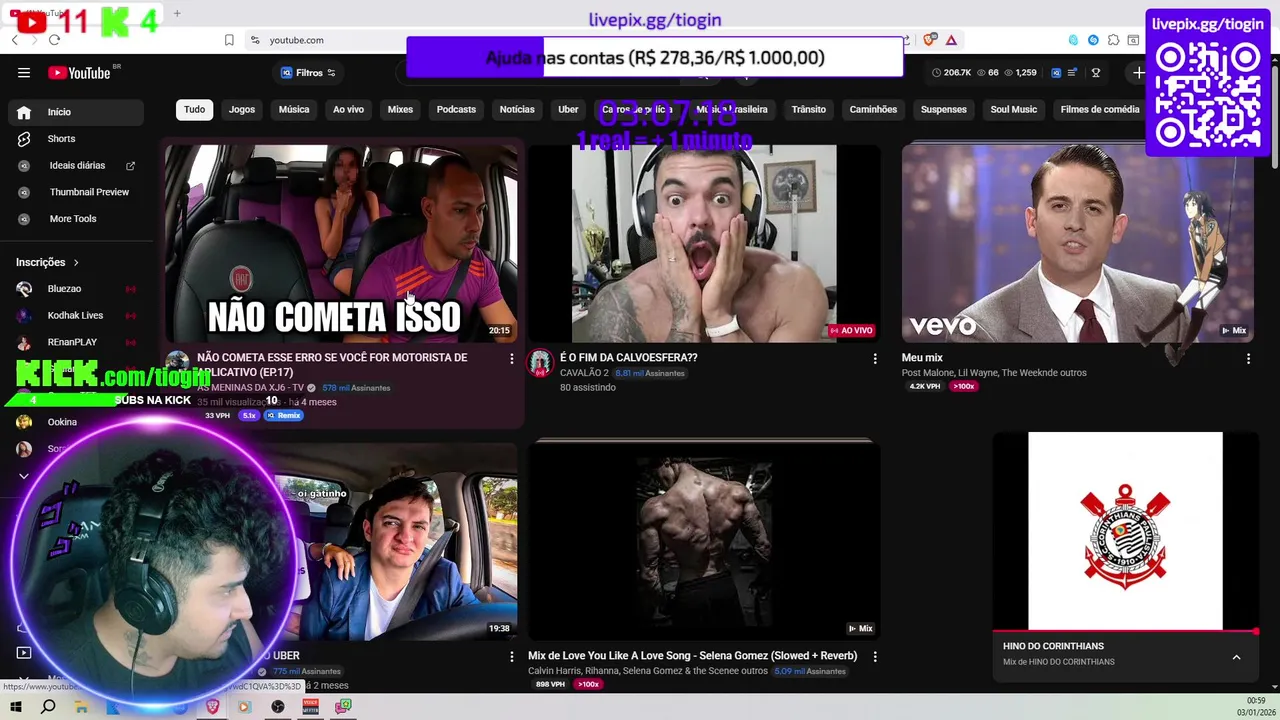Select the Suspenses filter chip
This screenshot has height=720, width=1280.
tap(943, 109)
